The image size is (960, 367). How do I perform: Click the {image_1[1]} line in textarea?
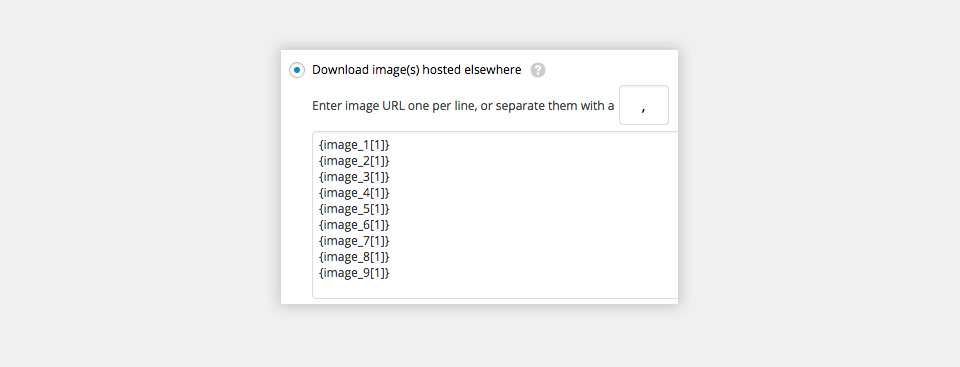(x=354, y=145)
